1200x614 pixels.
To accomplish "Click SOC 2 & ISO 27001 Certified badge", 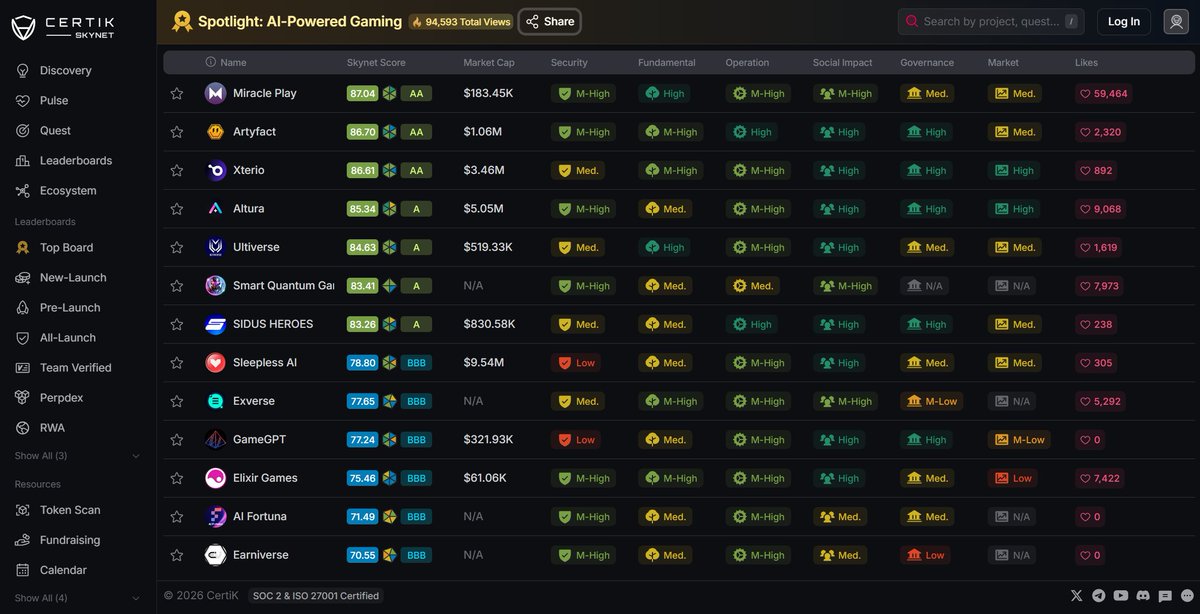I will [x=317, y=596].
